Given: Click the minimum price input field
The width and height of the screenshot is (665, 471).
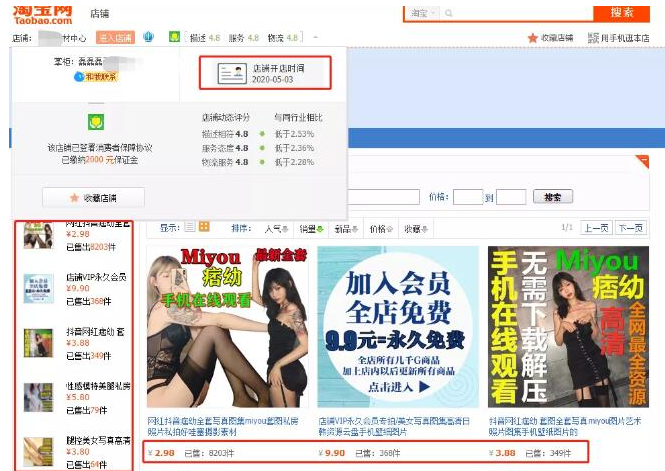Looking at the screenshot, I should 468,197.
